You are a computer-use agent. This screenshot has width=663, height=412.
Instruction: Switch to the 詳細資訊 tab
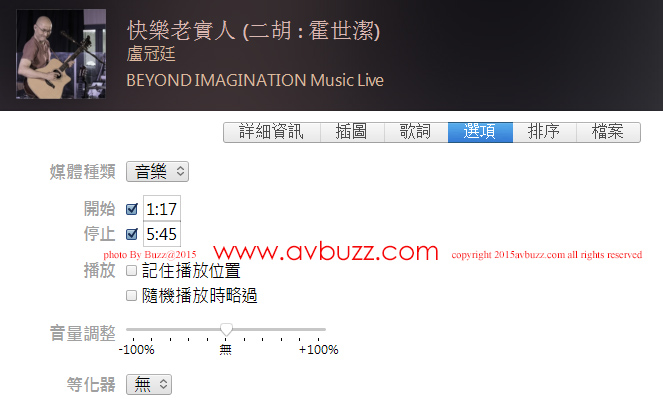tap(272, 132)
